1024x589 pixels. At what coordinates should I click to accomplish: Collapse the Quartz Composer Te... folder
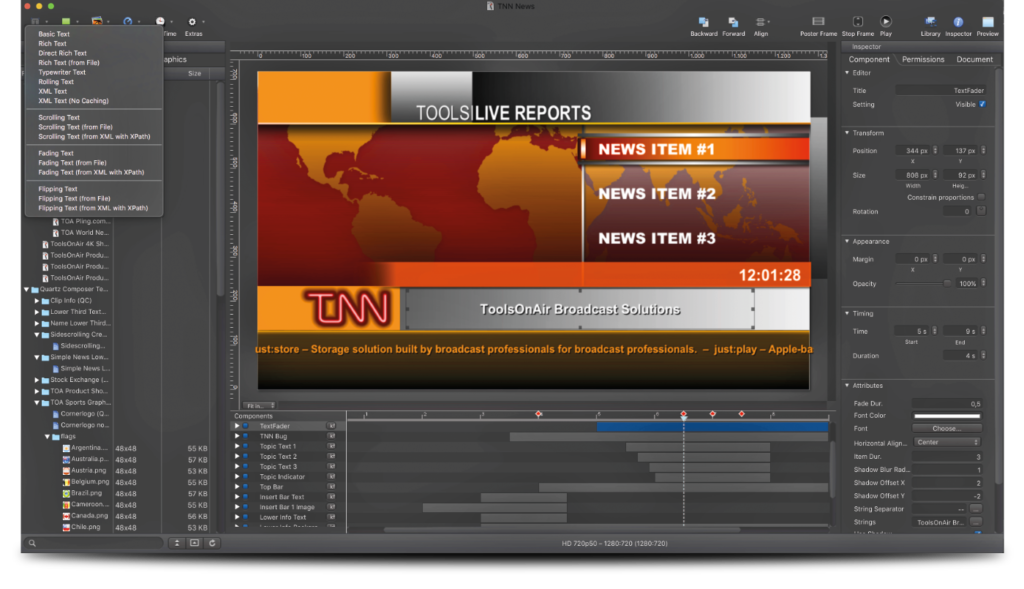[27, 289]
